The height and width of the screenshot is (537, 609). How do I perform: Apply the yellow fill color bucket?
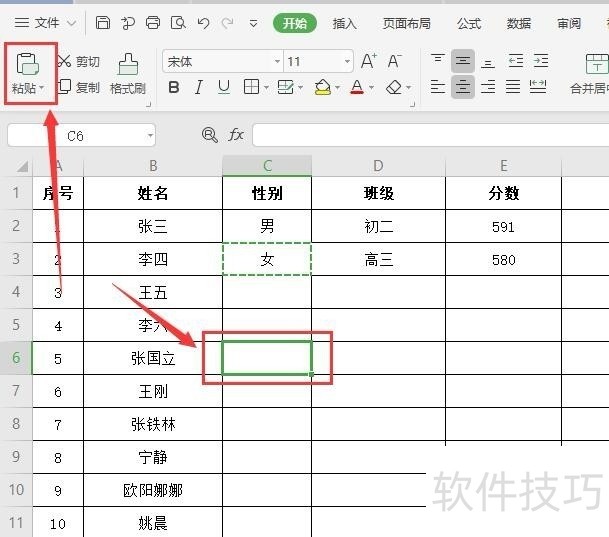[x=323, y=87]
